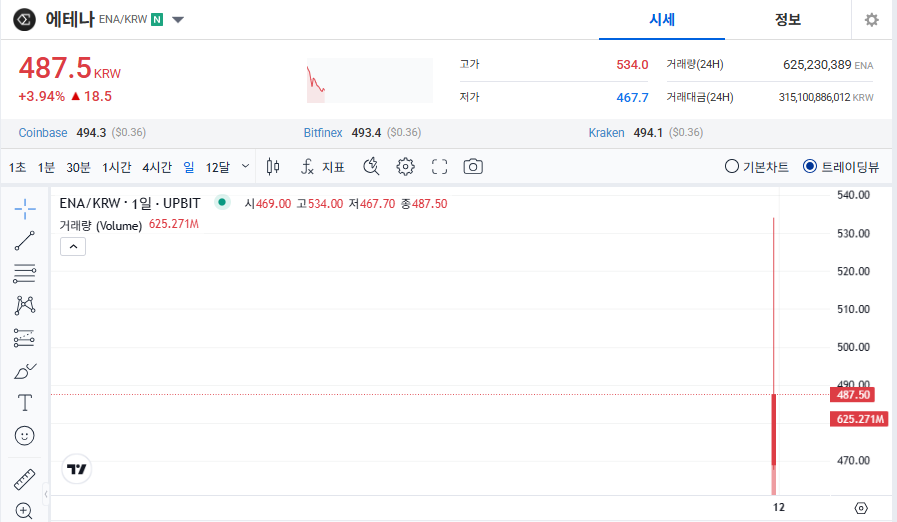The width and height of the screenshot is (897, 522).
Task: Set chart interval to 12달
Action: 217,167
